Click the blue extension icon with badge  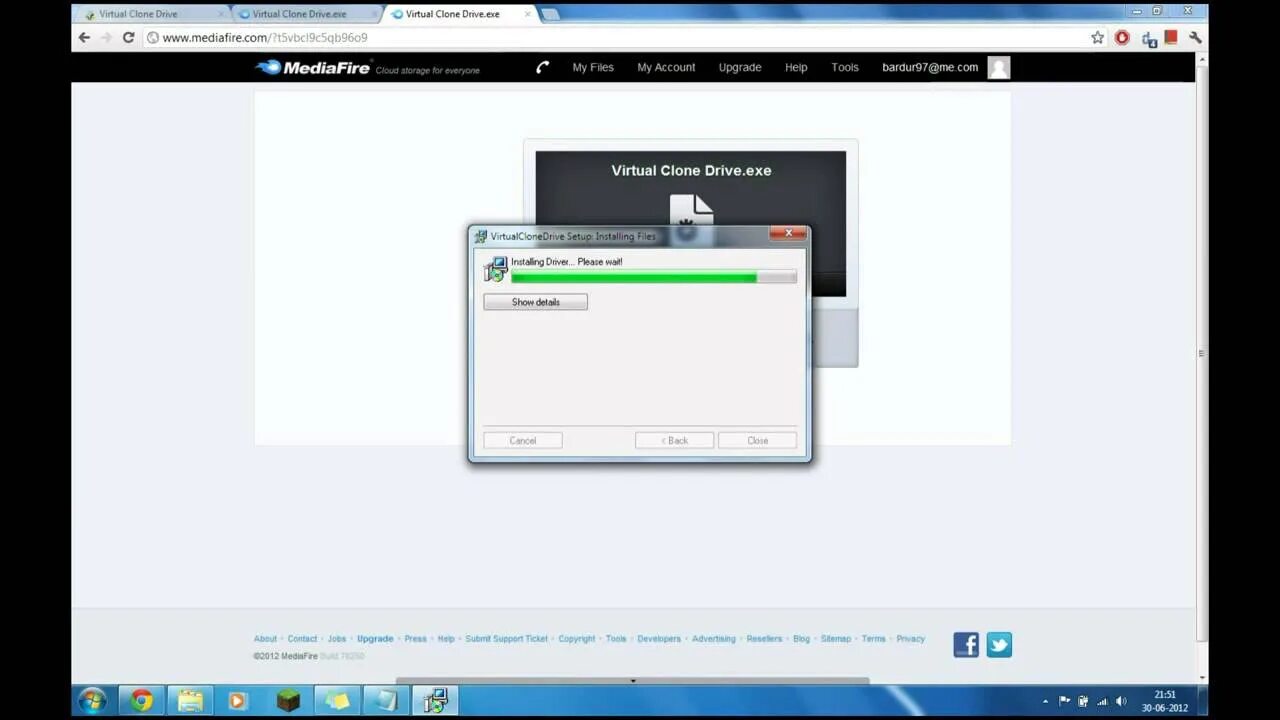1149,38
